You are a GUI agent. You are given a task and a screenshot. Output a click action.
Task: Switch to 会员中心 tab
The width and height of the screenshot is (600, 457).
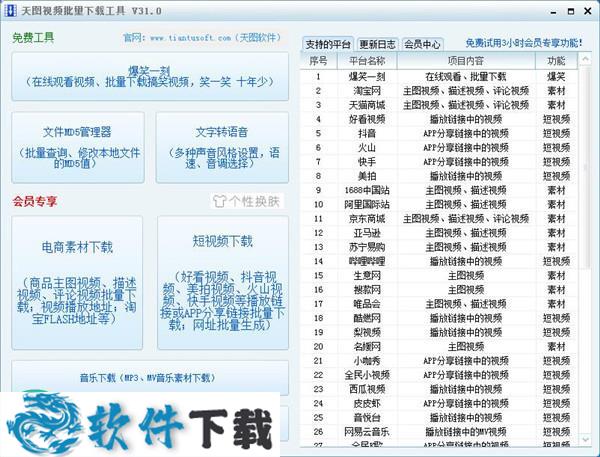click(x=422, y=44)
